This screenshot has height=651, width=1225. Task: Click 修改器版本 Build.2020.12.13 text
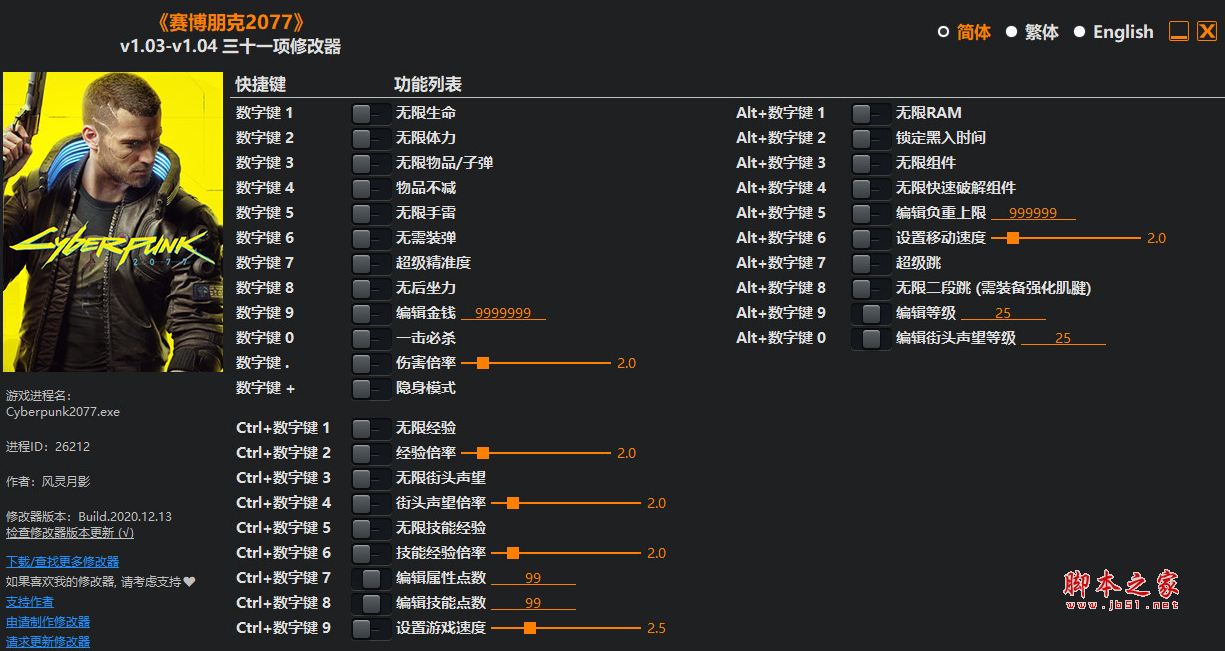[x=89, y=517]
